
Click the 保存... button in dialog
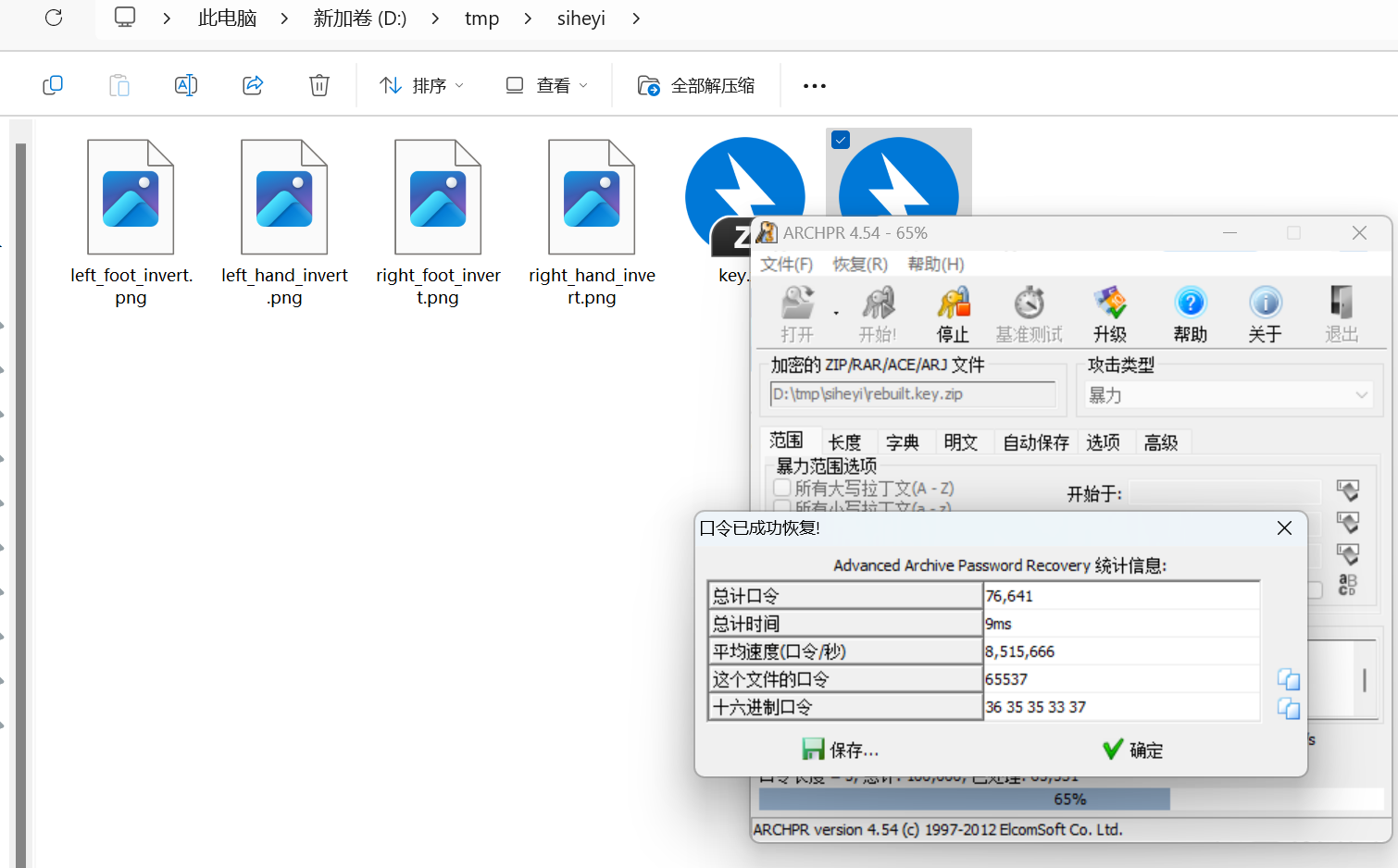pos(840,750)
